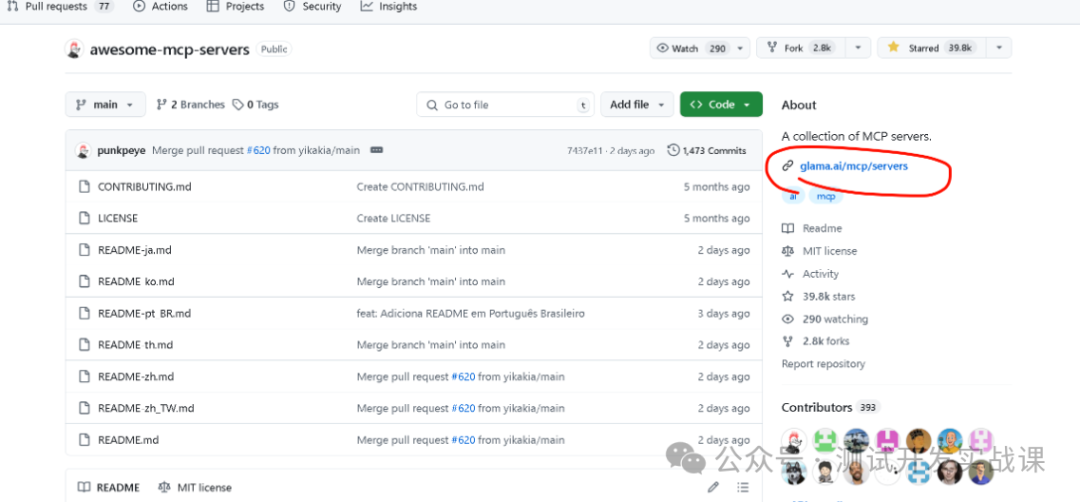Open the Security tab
This screenshot has width=1080, height=502.
coord(312,7)
